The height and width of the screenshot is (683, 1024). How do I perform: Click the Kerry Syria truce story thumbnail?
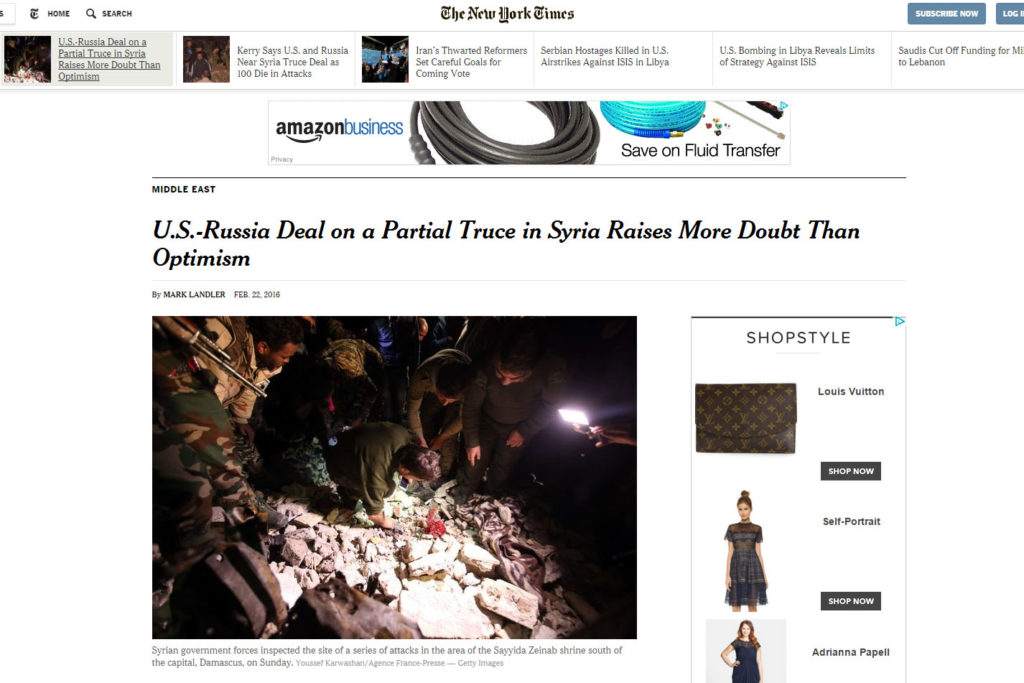[206, 59]
